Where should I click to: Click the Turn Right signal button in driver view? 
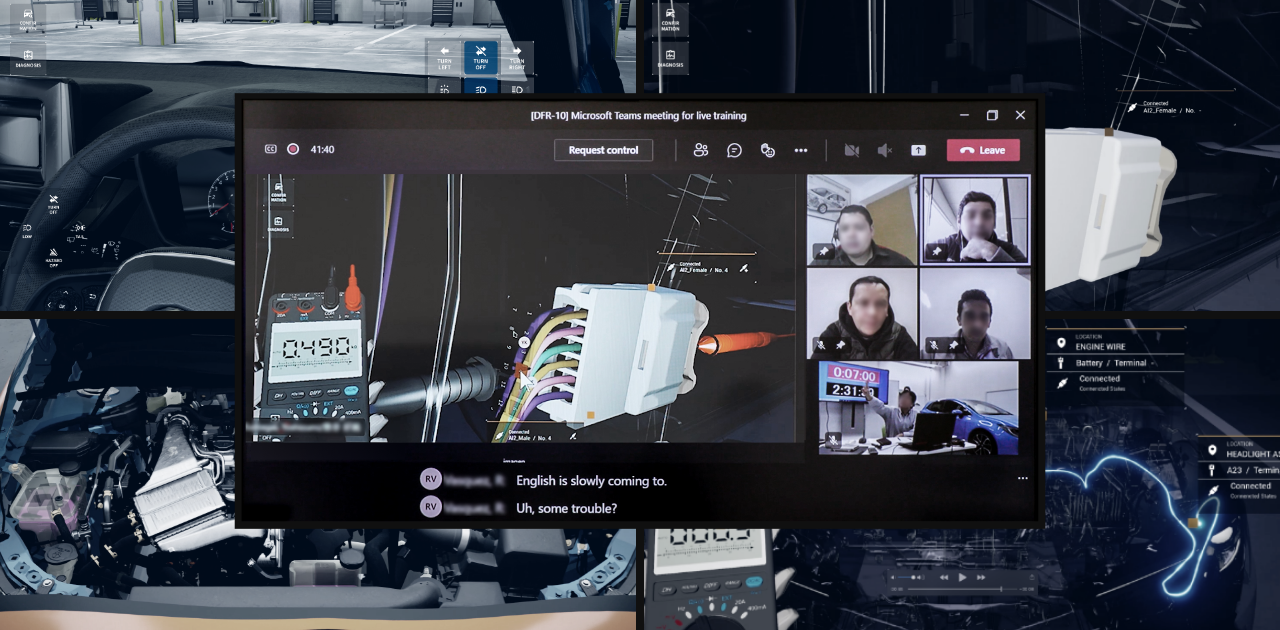517,56
